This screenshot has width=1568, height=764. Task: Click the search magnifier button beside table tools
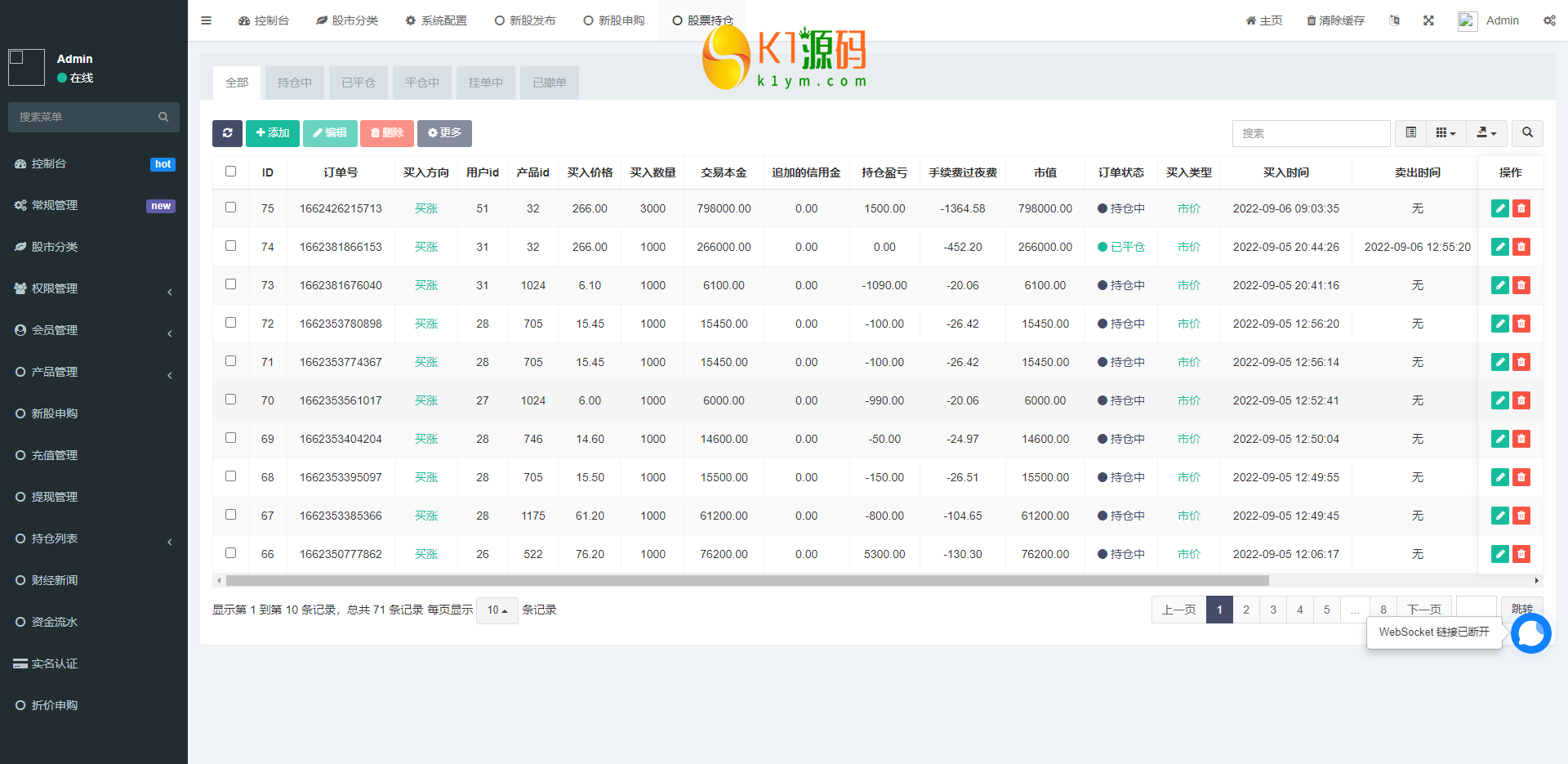1527,133
